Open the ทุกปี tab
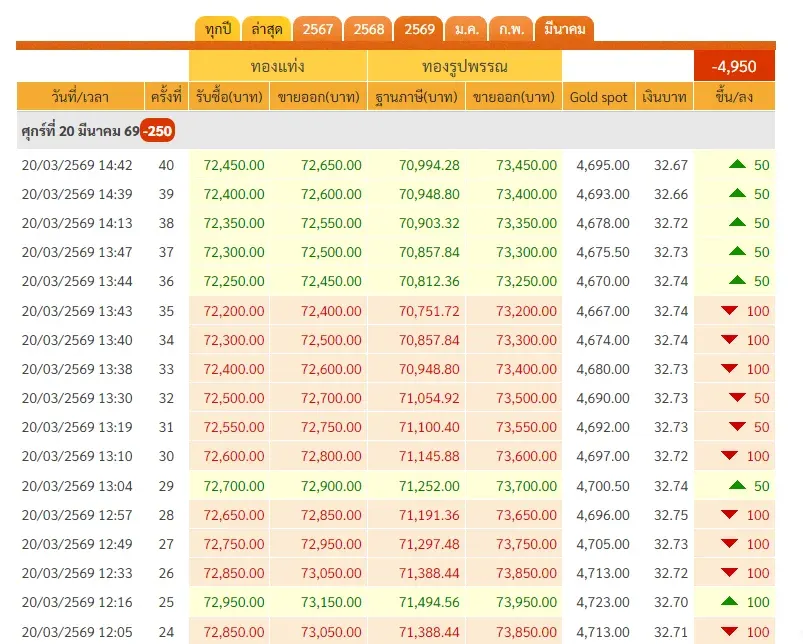Screen dimensions: 803x644 click(217, 29)
